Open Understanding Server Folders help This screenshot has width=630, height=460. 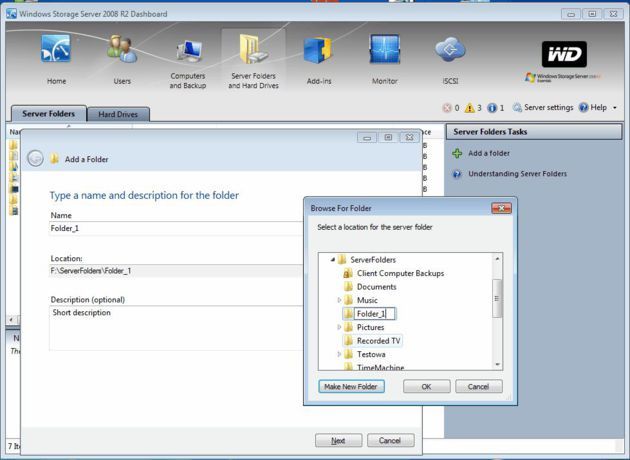click(517, 174)
